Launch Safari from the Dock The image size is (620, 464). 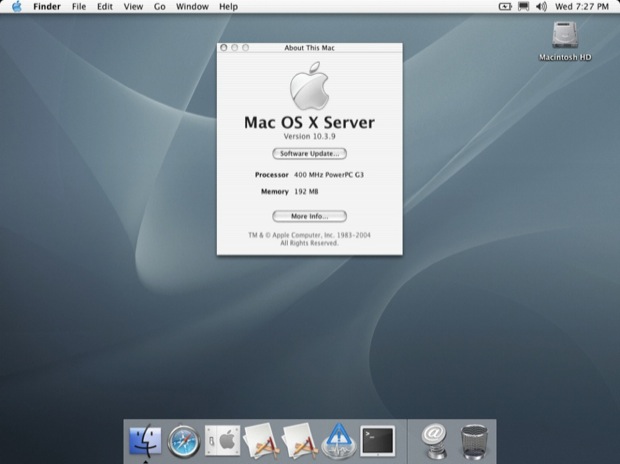tap(184, 441)
